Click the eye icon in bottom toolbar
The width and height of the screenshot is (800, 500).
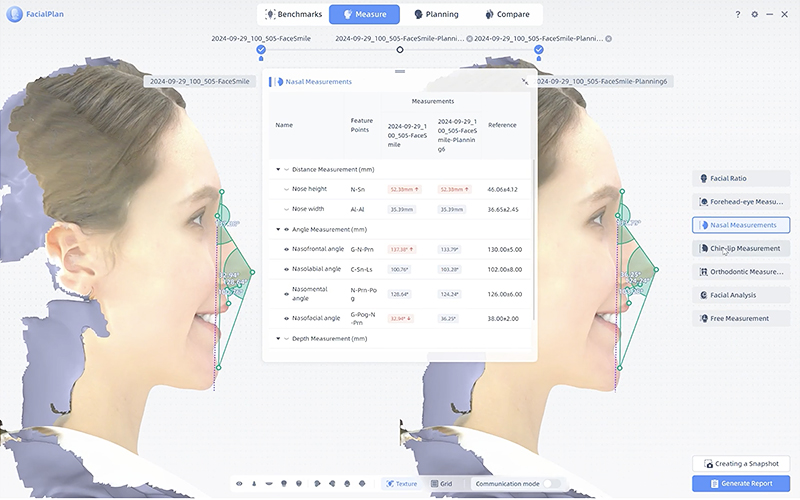click(239, 483)
